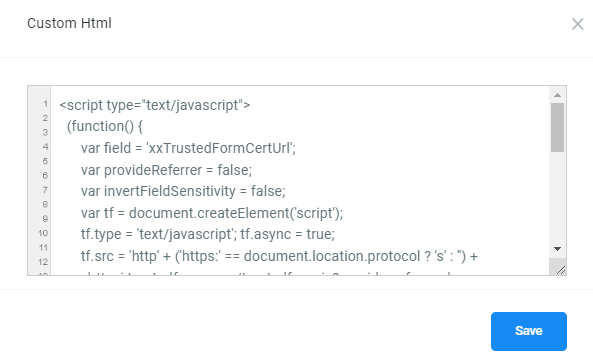593x364 pixels.
Task: Click line number 6 in gutter
Action: (45, 176)
